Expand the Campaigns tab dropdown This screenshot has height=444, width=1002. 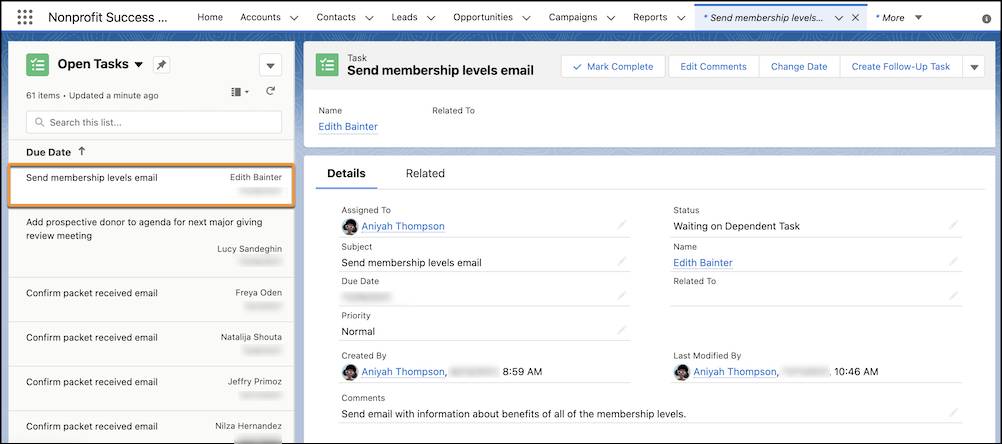(x=610, y=18)
